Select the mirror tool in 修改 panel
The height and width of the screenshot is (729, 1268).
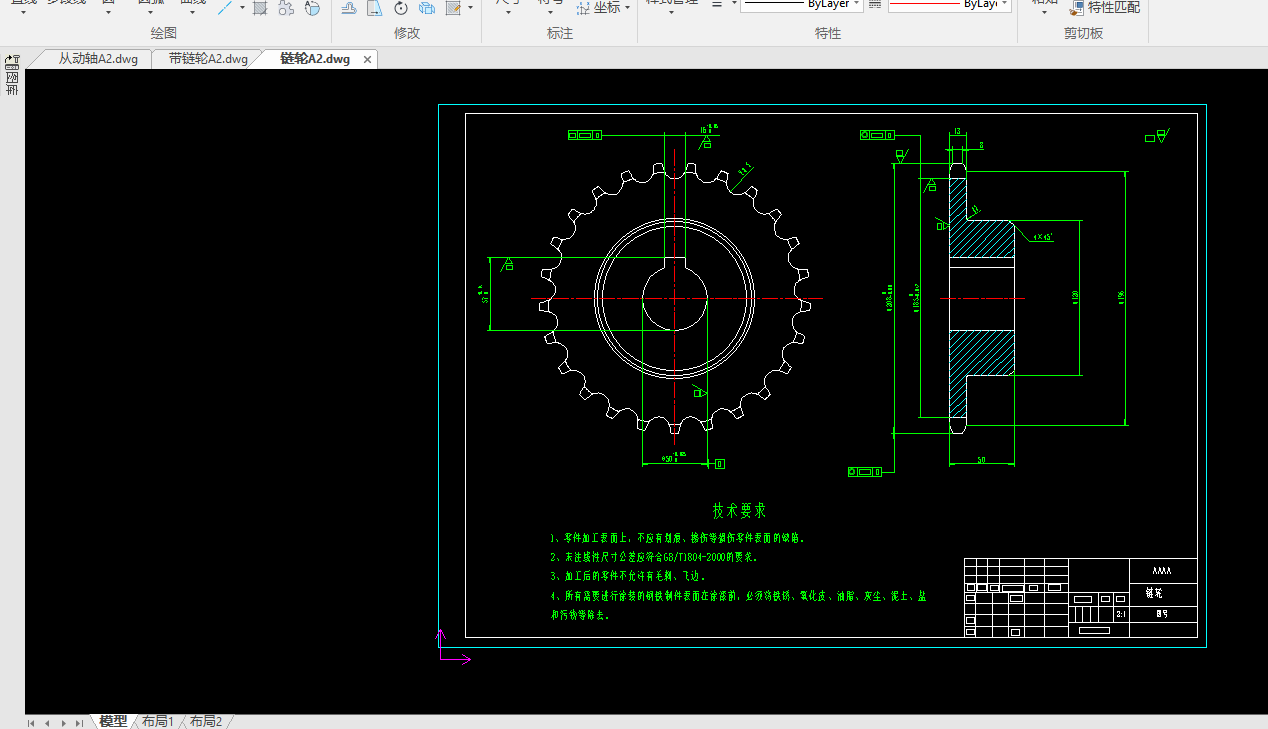click(x=374, y=8)
